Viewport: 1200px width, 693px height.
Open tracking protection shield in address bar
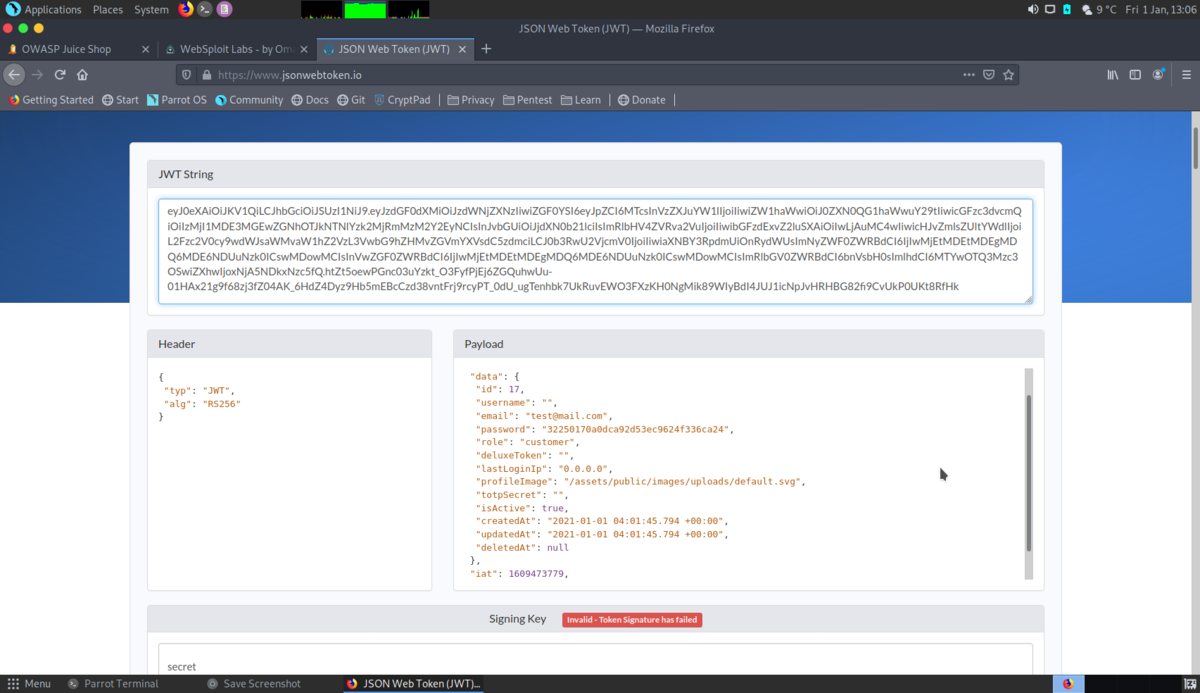(x=186, y=75)
